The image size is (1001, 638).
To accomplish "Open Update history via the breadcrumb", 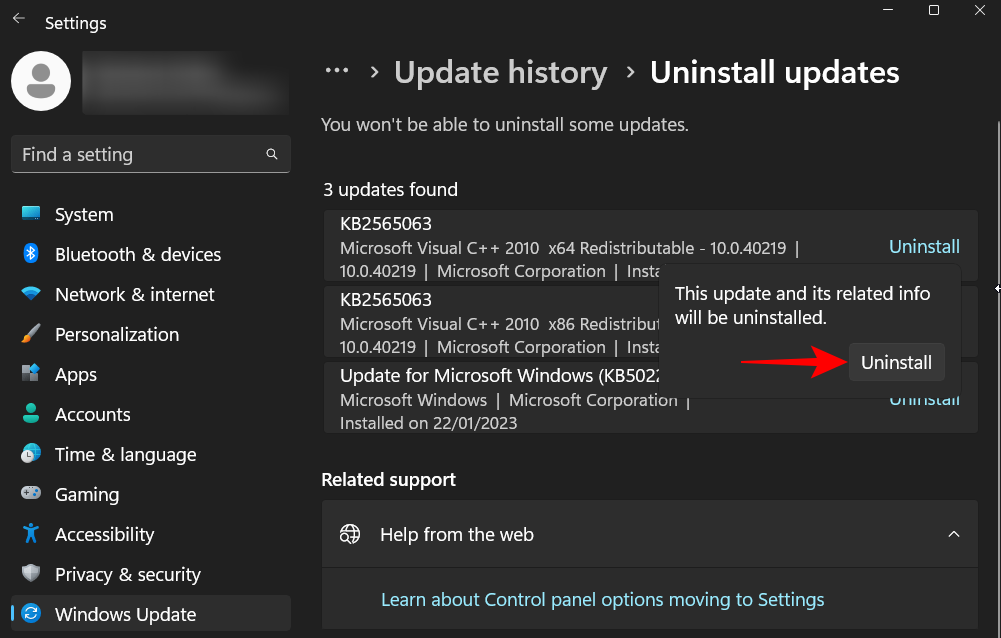I will pos(500,72).
